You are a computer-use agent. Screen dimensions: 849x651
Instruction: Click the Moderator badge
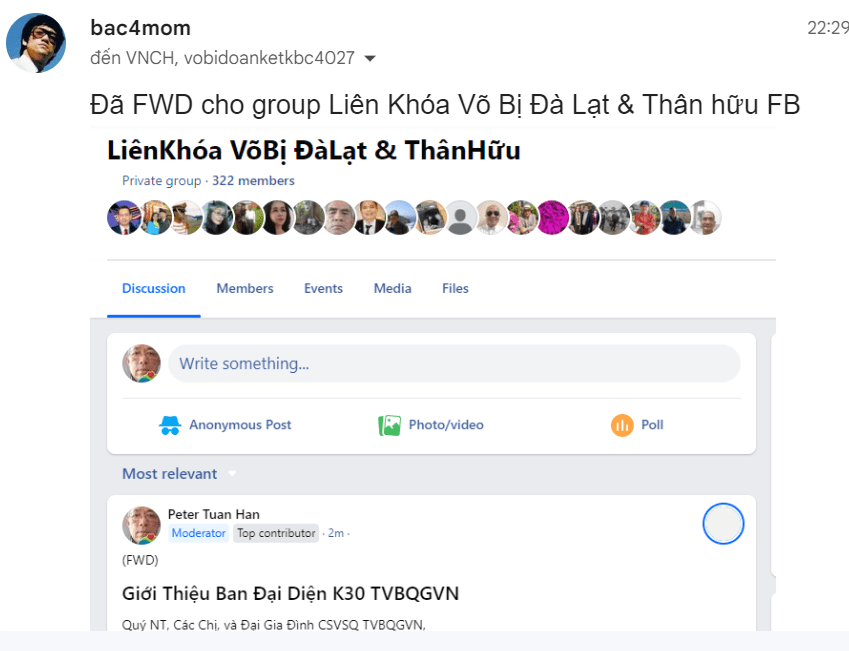pyautogui.click(x=199, y=533)
